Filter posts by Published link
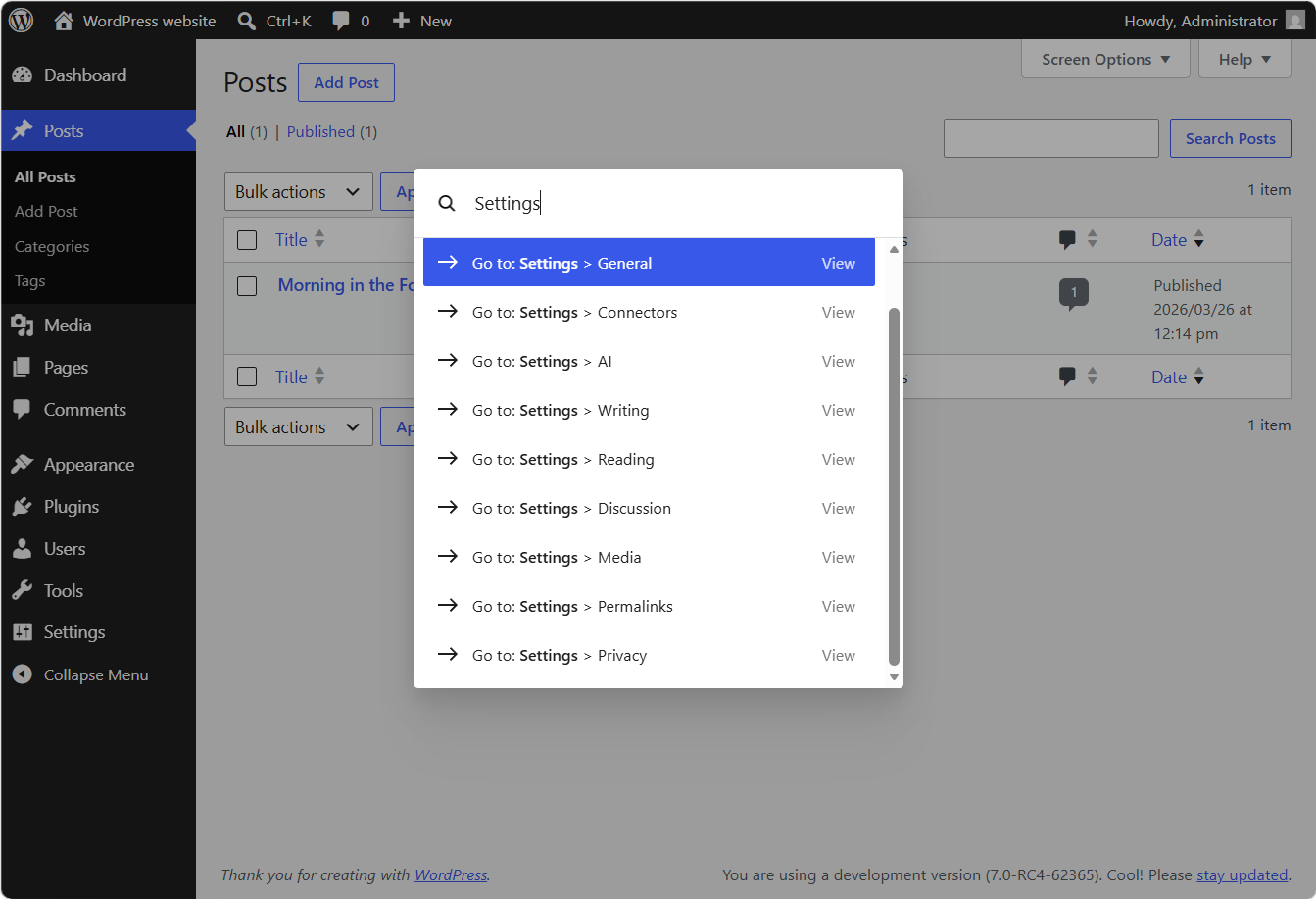Screen dimensions: 1316x899 320,131
